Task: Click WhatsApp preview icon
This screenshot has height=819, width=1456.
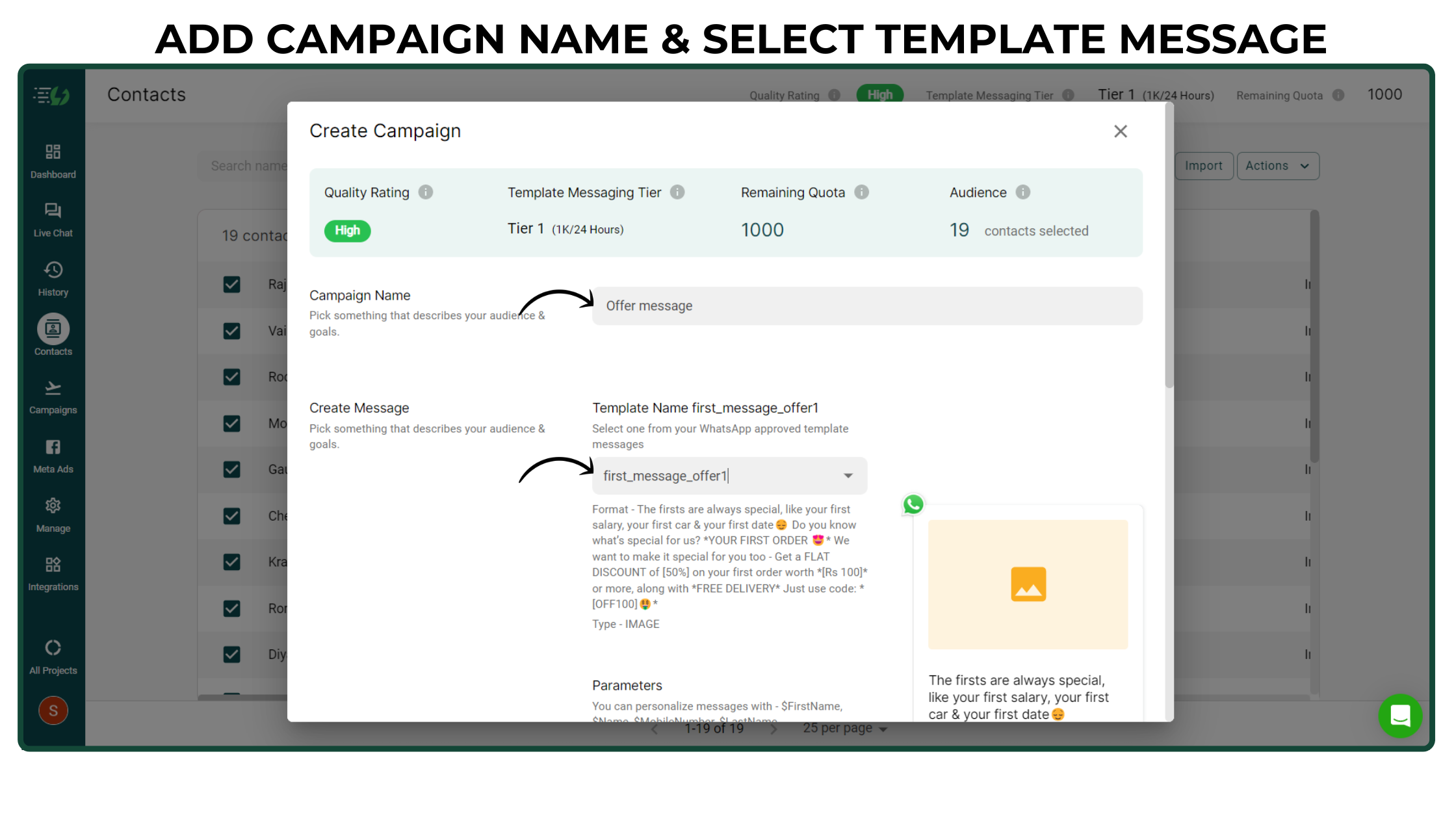Action: click(911, 504)
